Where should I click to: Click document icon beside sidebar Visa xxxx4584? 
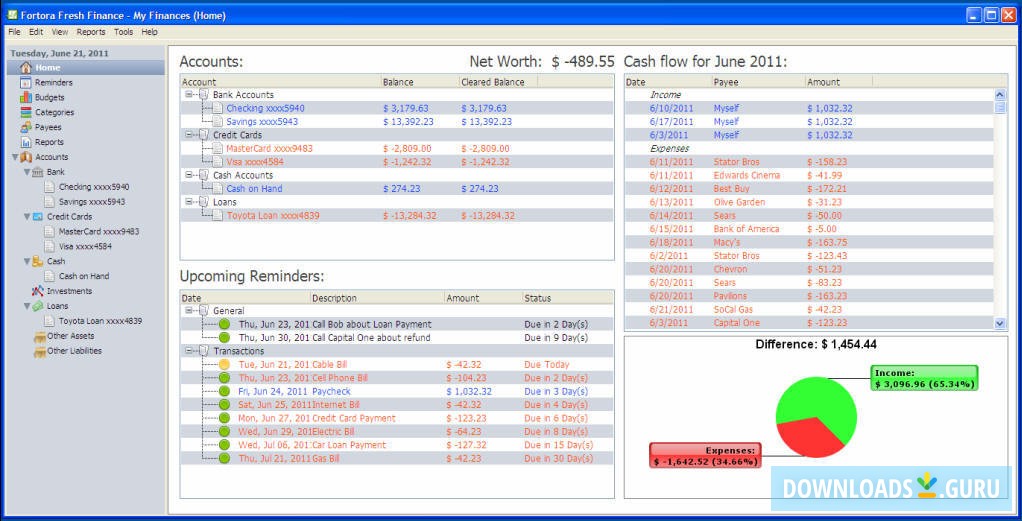50,246
